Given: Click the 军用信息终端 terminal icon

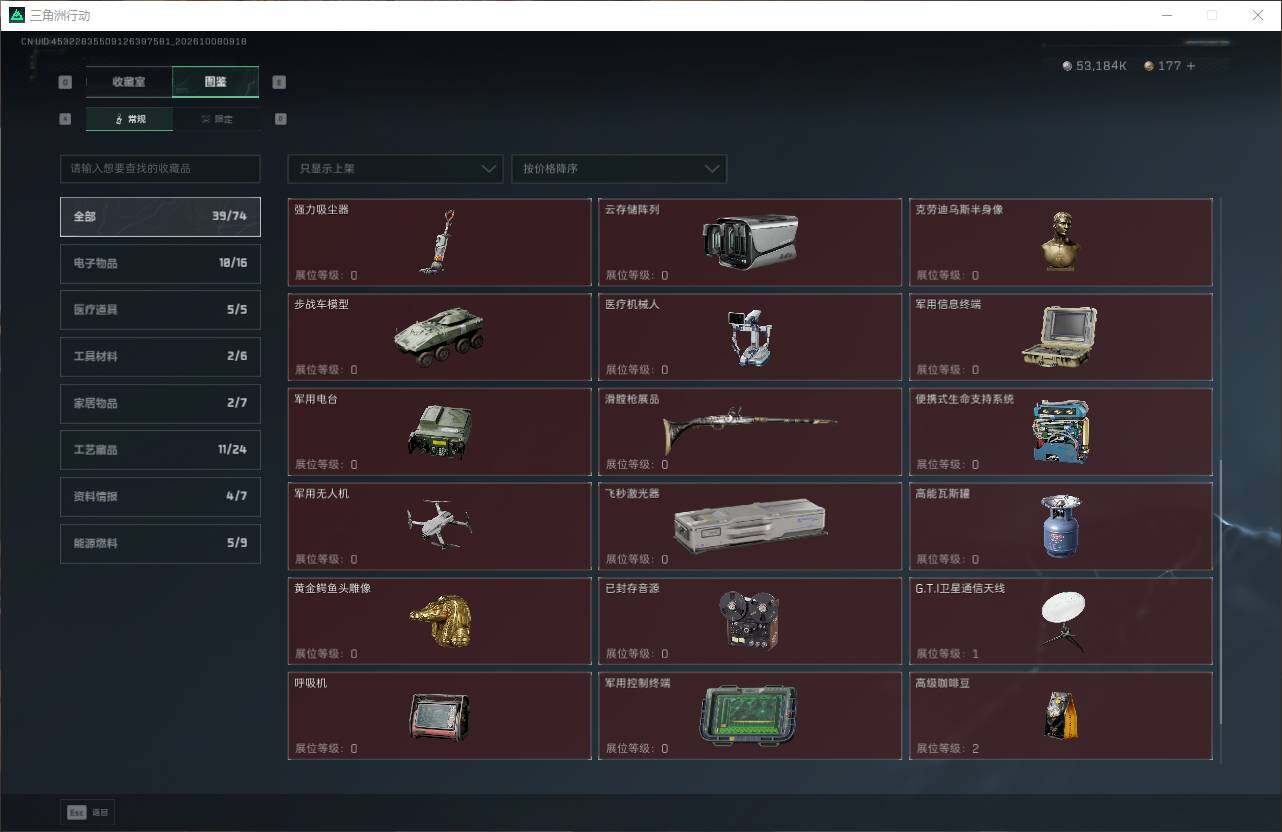Looking at the screenshot, I should [x=1060, y=336].
